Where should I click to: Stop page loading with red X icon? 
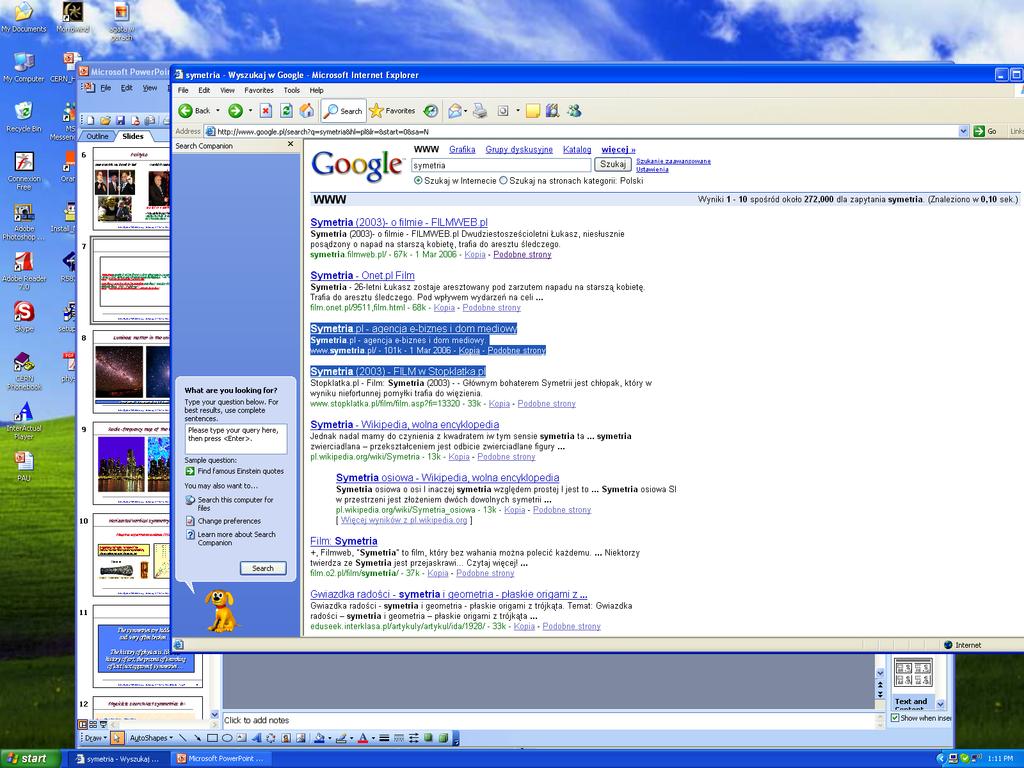pos(266,111)
